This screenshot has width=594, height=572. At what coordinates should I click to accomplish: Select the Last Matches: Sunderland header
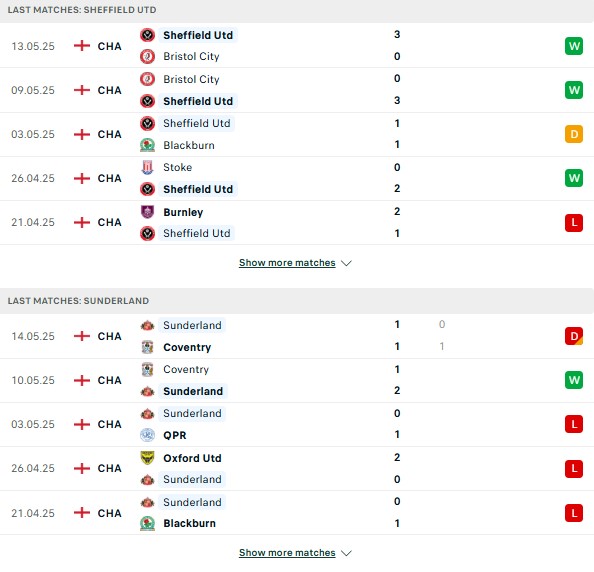pos(78,301)
